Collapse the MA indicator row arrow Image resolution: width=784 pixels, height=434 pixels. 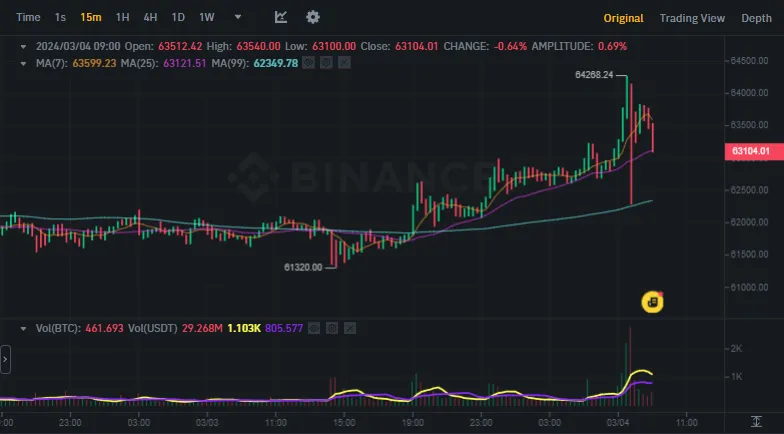pos(23,64)
